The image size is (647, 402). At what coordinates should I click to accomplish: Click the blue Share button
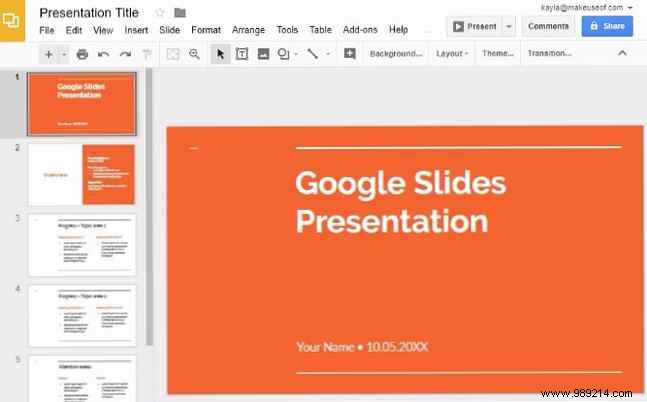607,26
